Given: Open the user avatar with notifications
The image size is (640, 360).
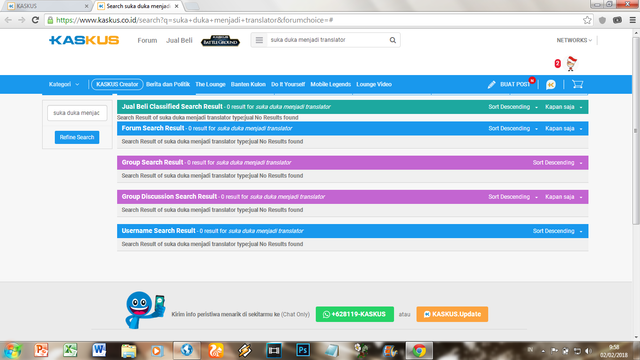Looking at the screenshot, I should click(x=571, y=64).
